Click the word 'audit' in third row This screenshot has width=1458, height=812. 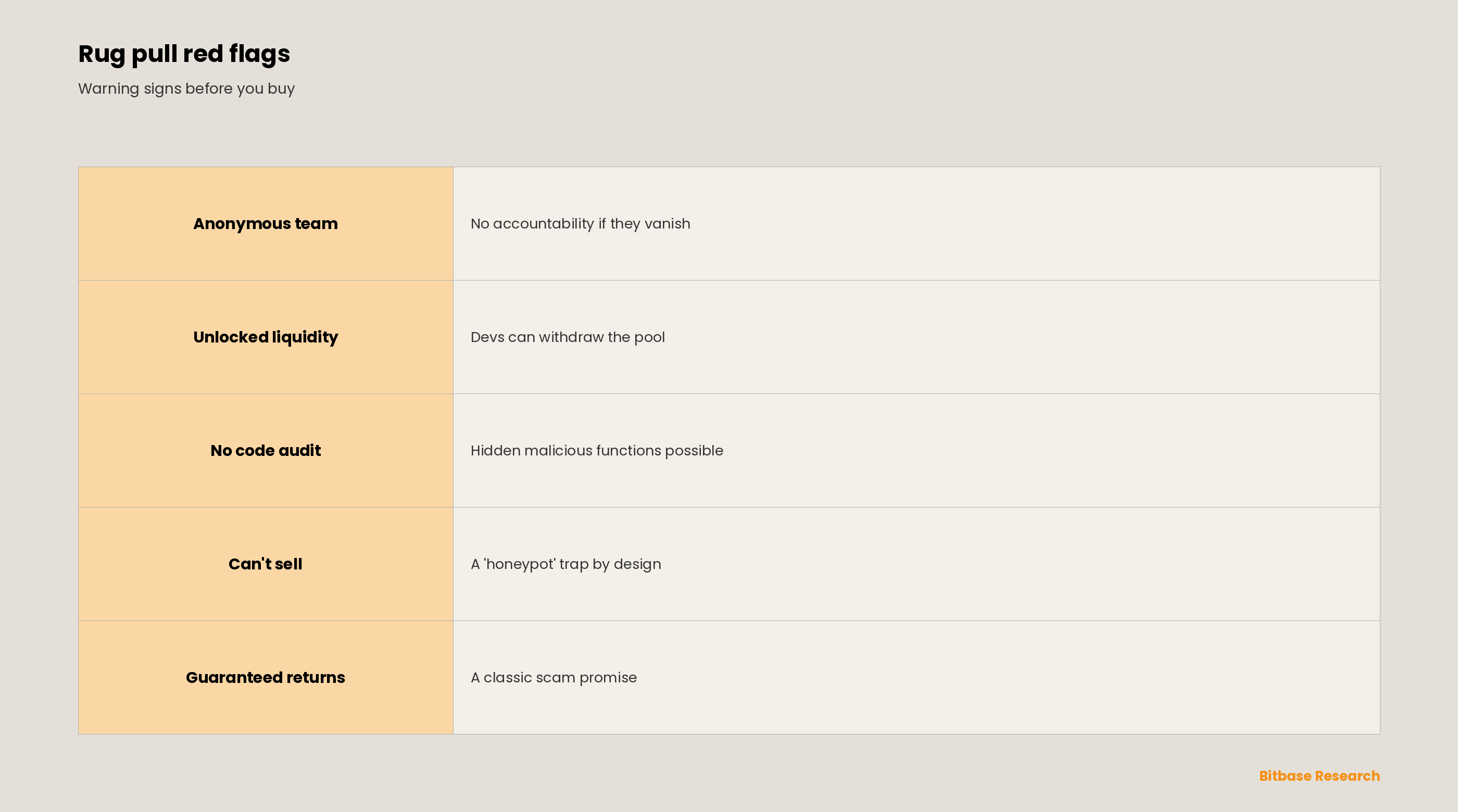pyautogui.click(x=299, y=450)
